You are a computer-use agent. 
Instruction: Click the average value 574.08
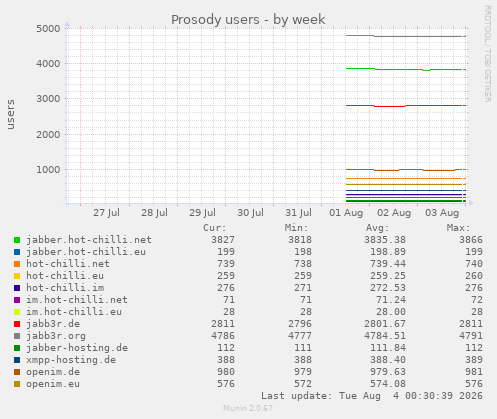tap(388, 384)
